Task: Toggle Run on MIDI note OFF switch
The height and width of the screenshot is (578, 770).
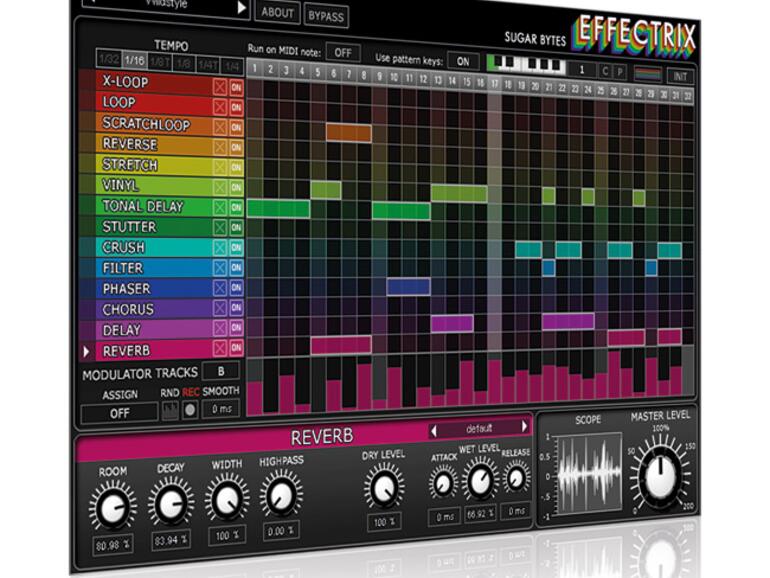Action: point(343,53)
